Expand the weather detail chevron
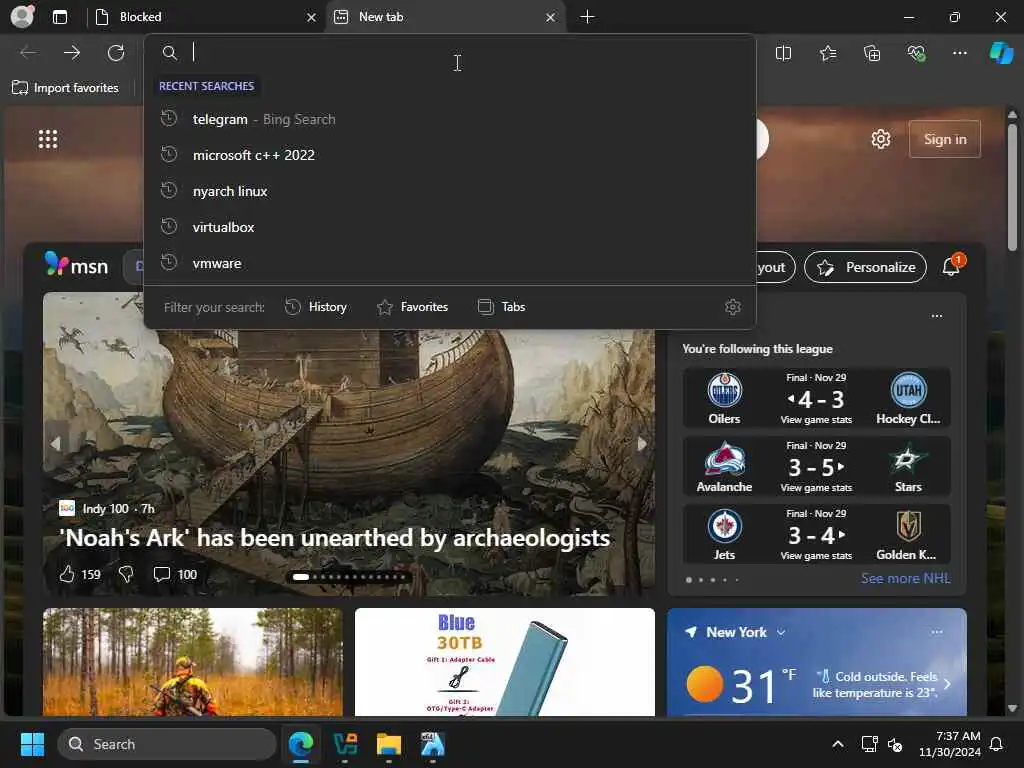This screenshot has height=768, width=1024. tap(947, 684)
